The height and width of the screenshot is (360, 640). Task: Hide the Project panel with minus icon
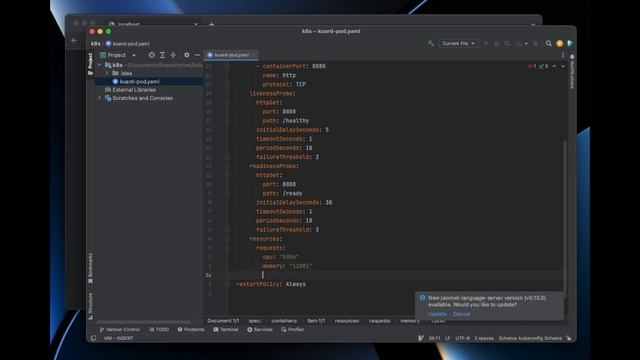pyautogui.click(x=197, y=55)
